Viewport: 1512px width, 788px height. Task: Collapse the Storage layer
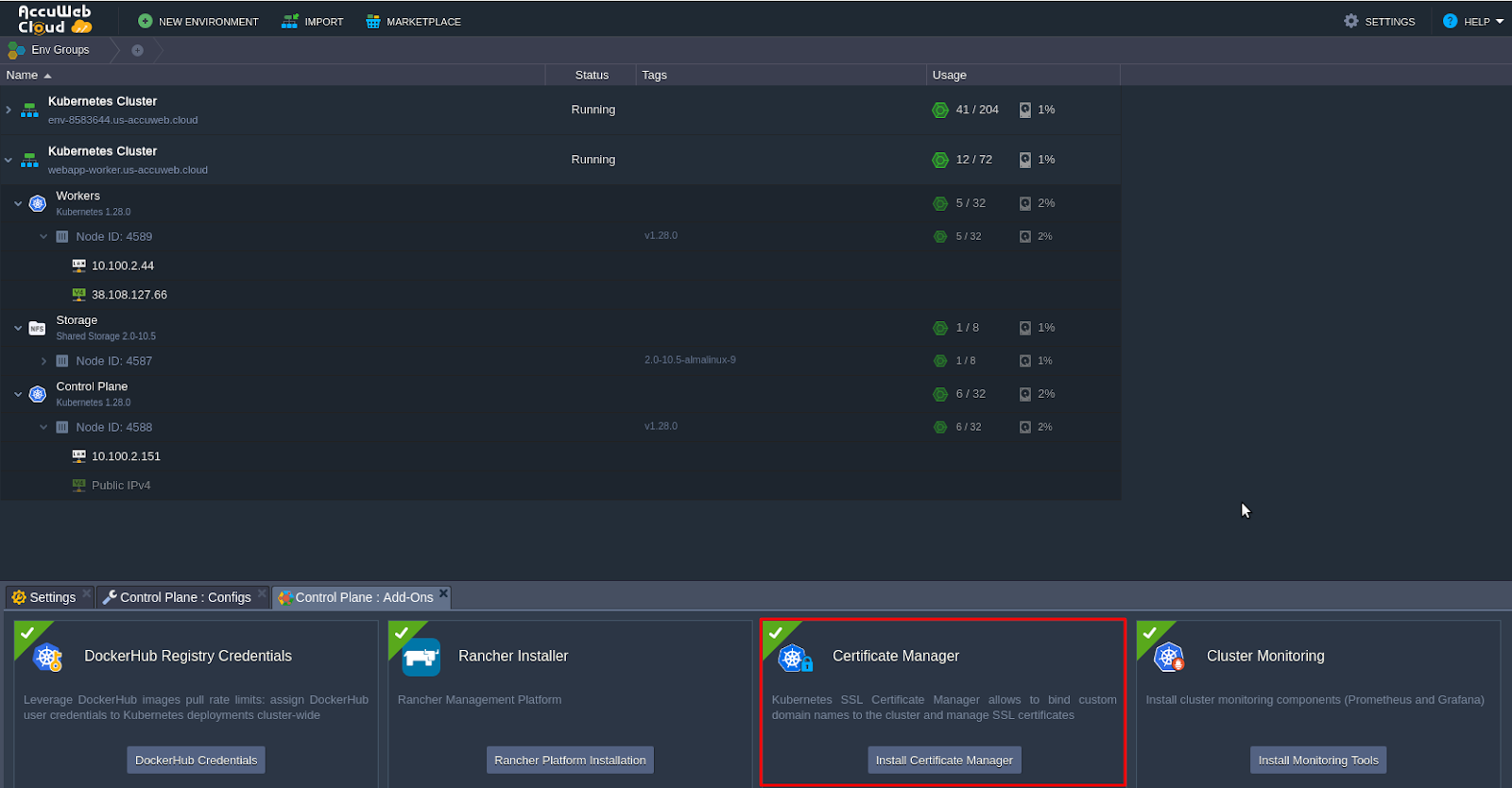pos(18,328)
